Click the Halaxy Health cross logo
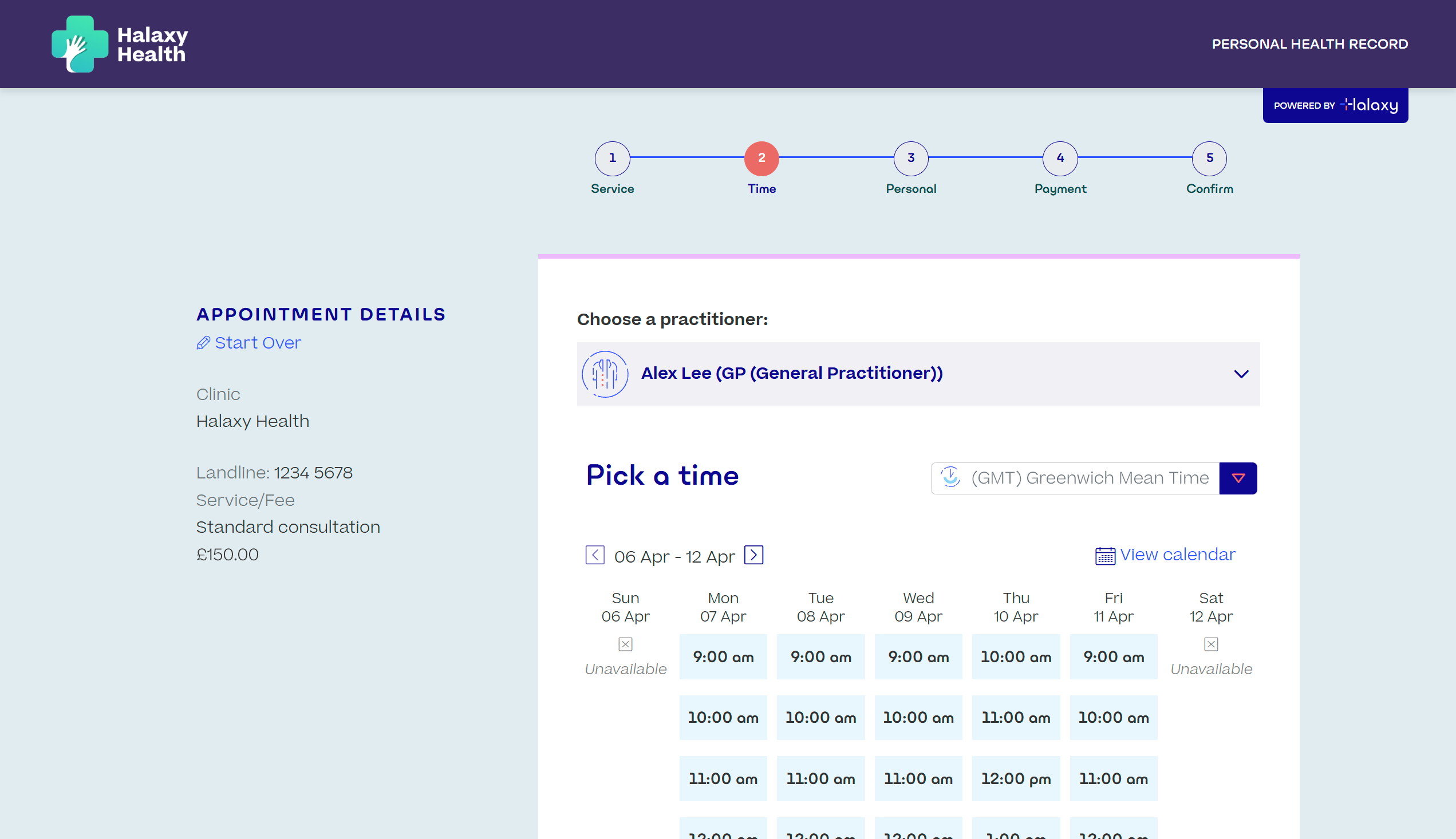Viewport: 1456px width, 839px height. 80,44
